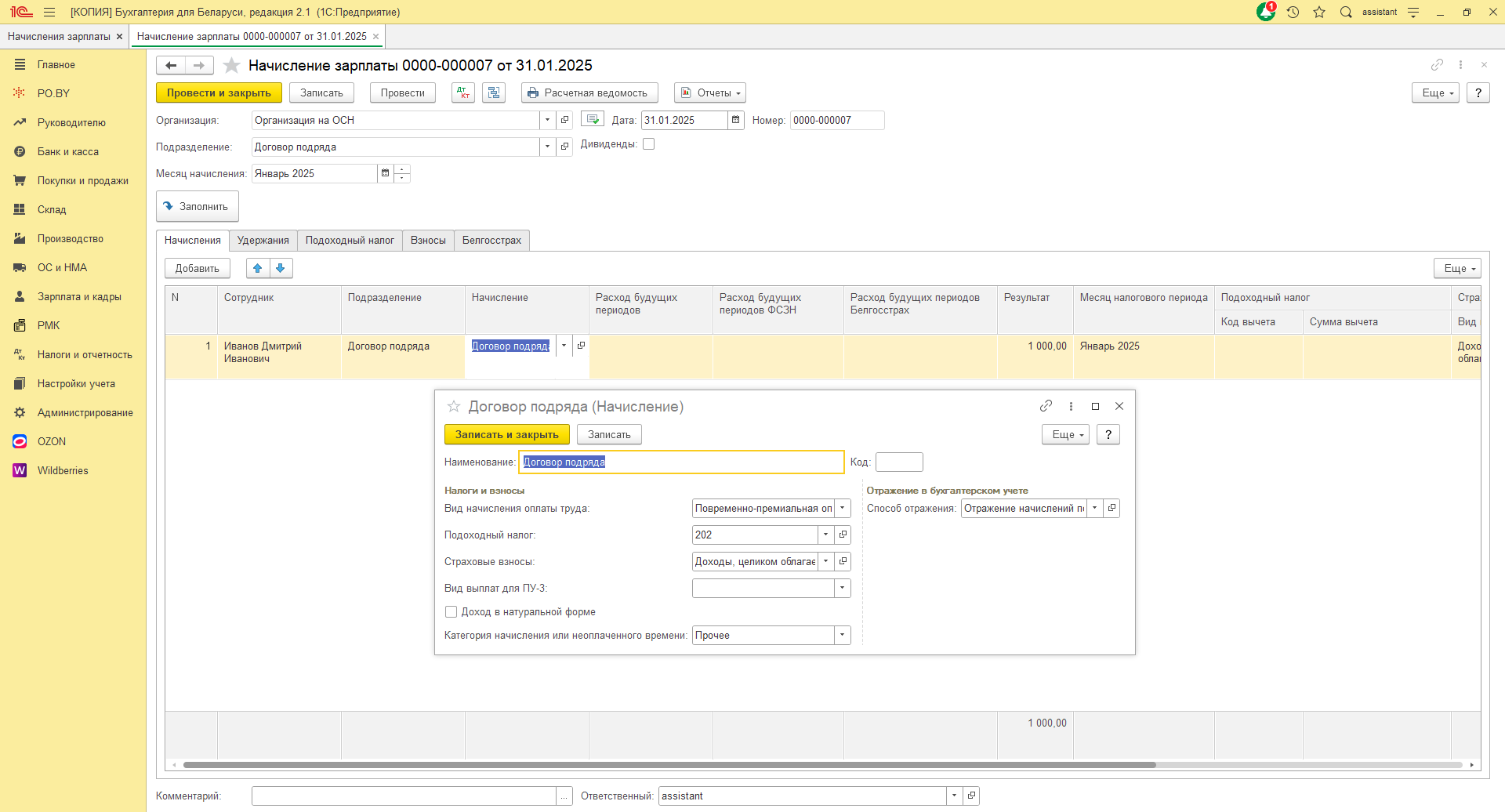Click the Записать и закрыть button

506,434
